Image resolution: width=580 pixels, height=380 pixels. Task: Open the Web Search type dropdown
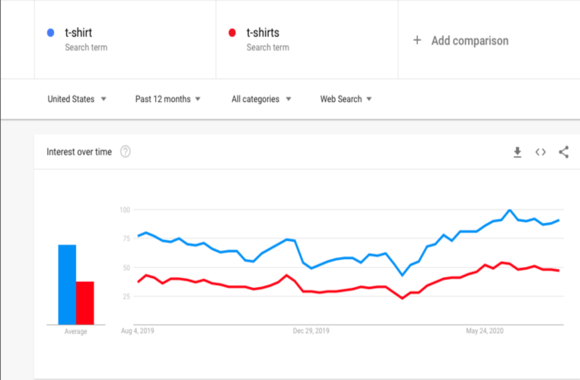(346, 99)
